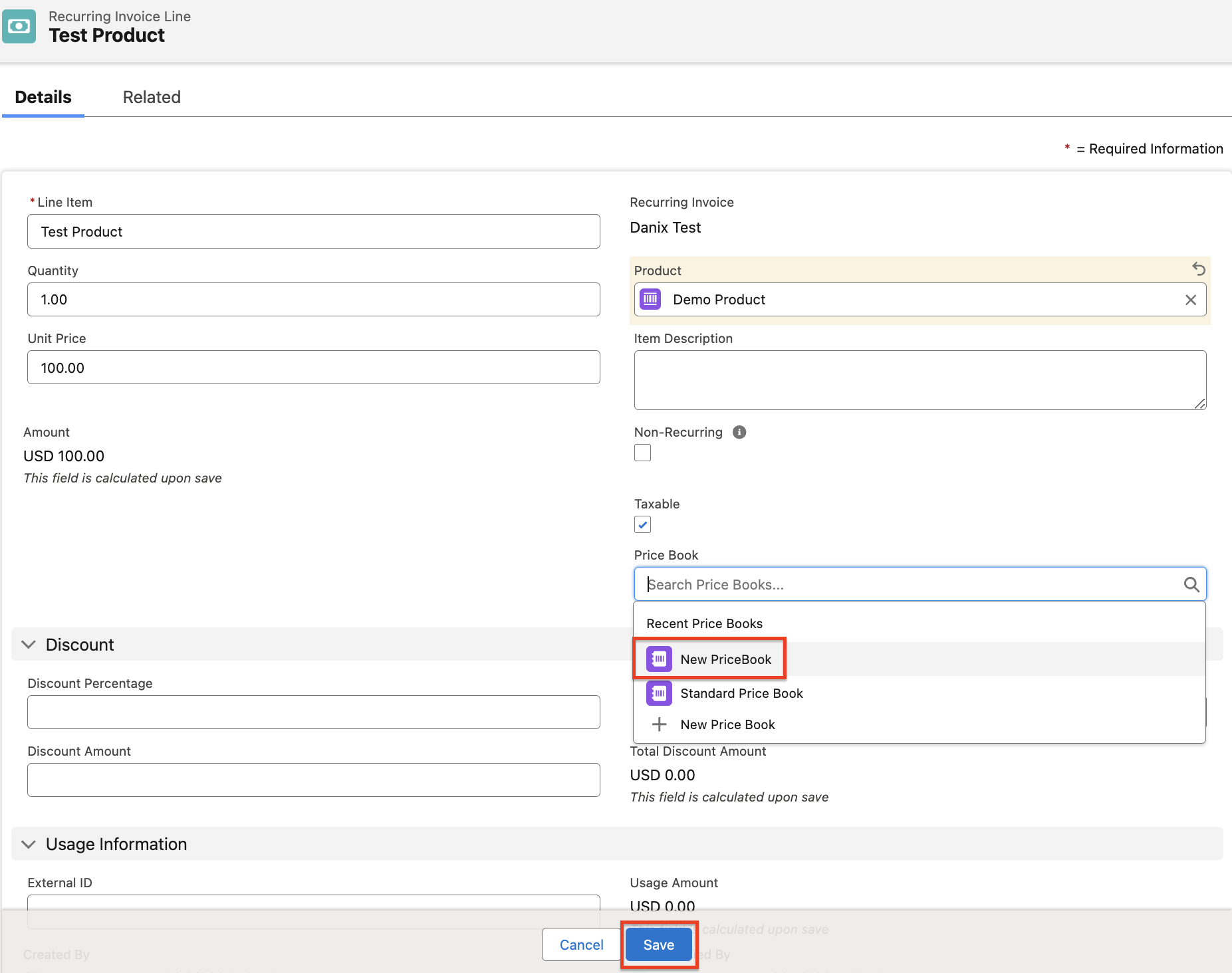Click the Standard Price Book icon

(x=659, y=693)
